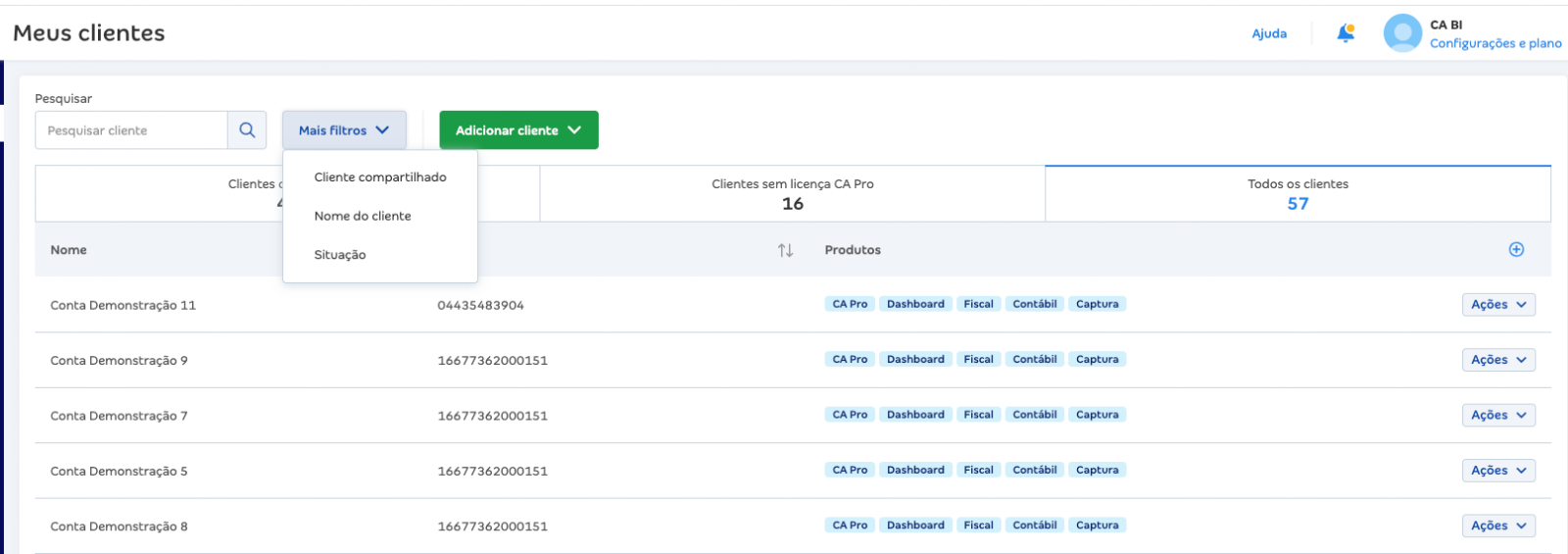Viewport: 1568px width, 554px height.
Task: Select the Situação filter option
Action: (x=340, y=255)
